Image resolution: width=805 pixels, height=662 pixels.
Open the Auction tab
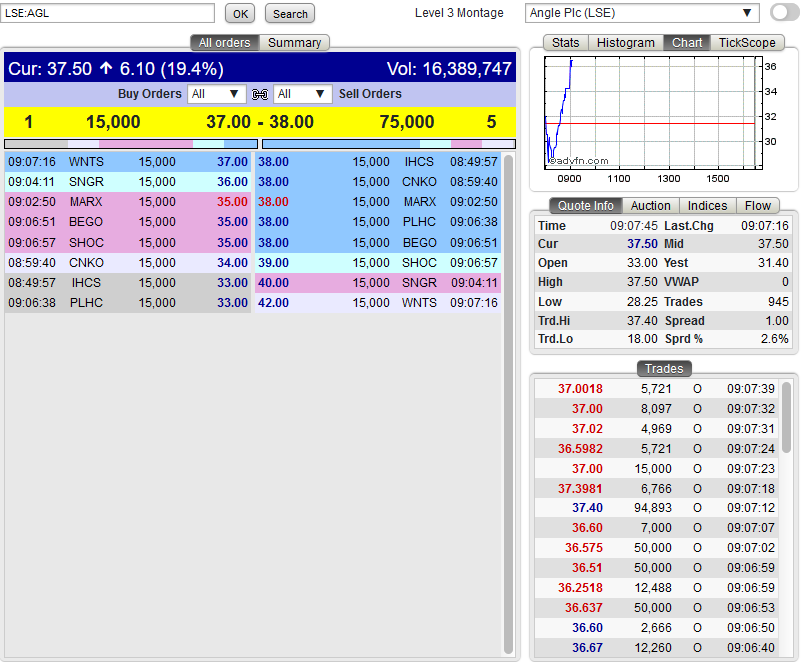(650, 206)
